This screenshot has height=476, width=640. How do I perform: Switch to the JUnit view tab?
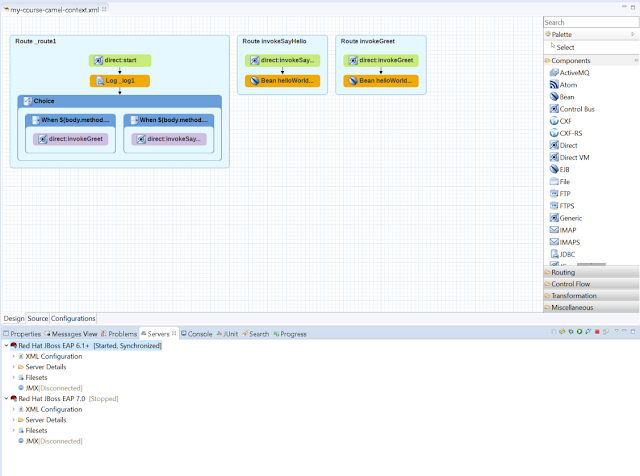tap(227, 334)
